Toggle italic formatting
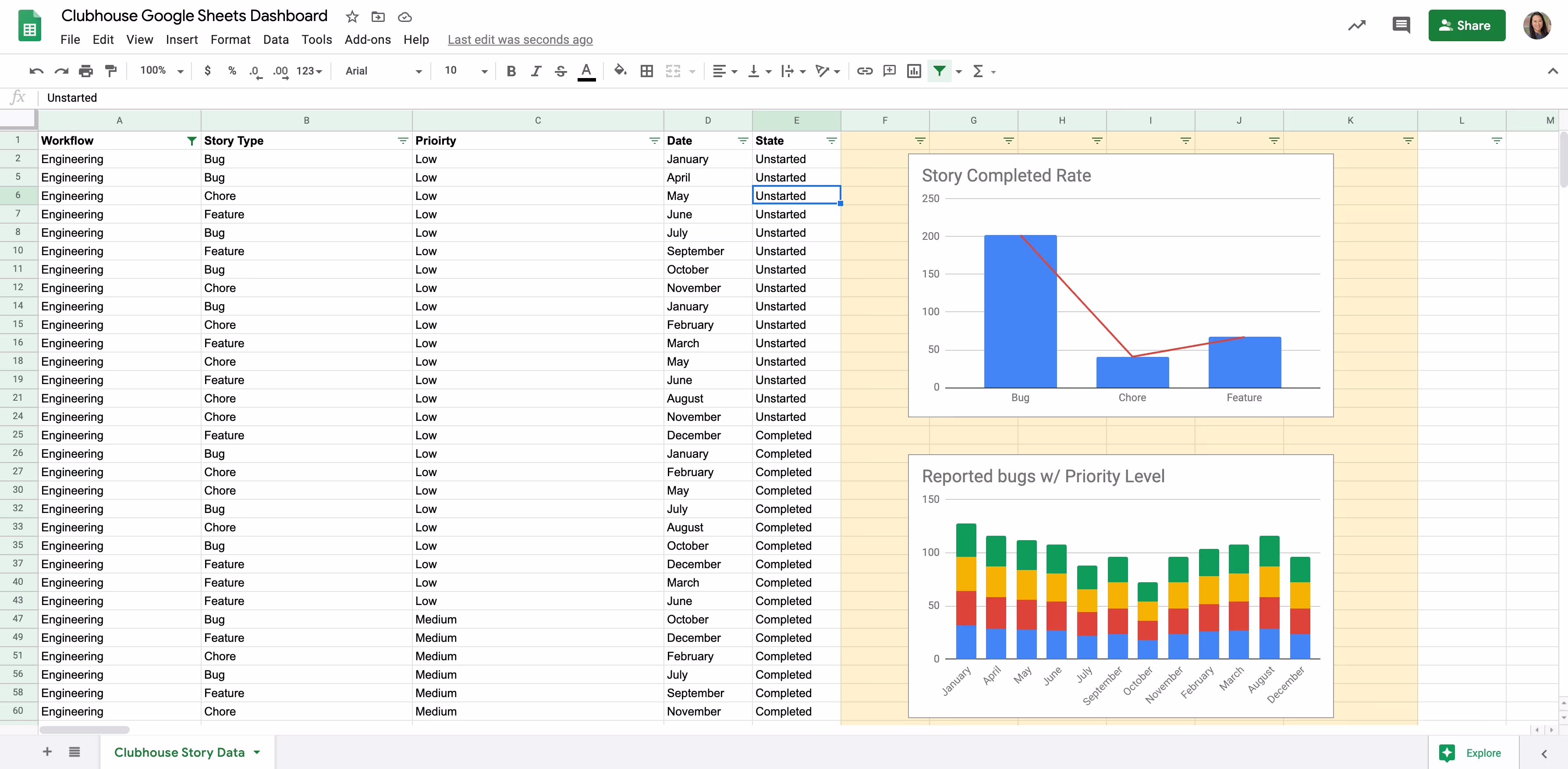This screenshot has width=1568, height=769. point(536,71)
